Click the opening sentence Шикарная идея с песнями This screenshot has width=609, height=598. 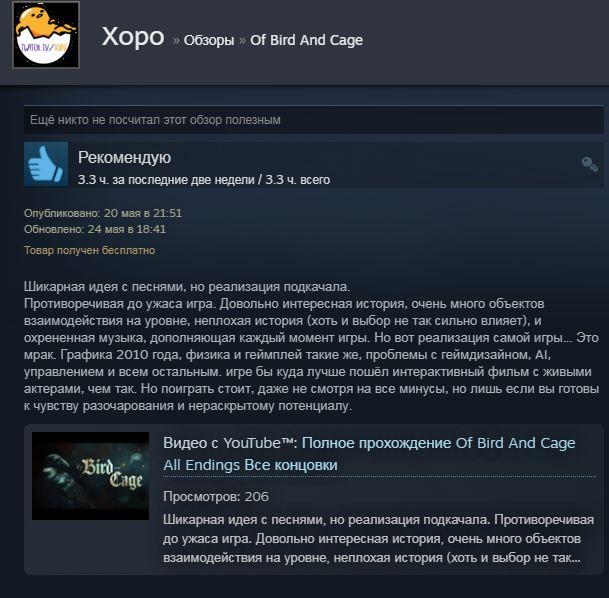click(187, 287)
